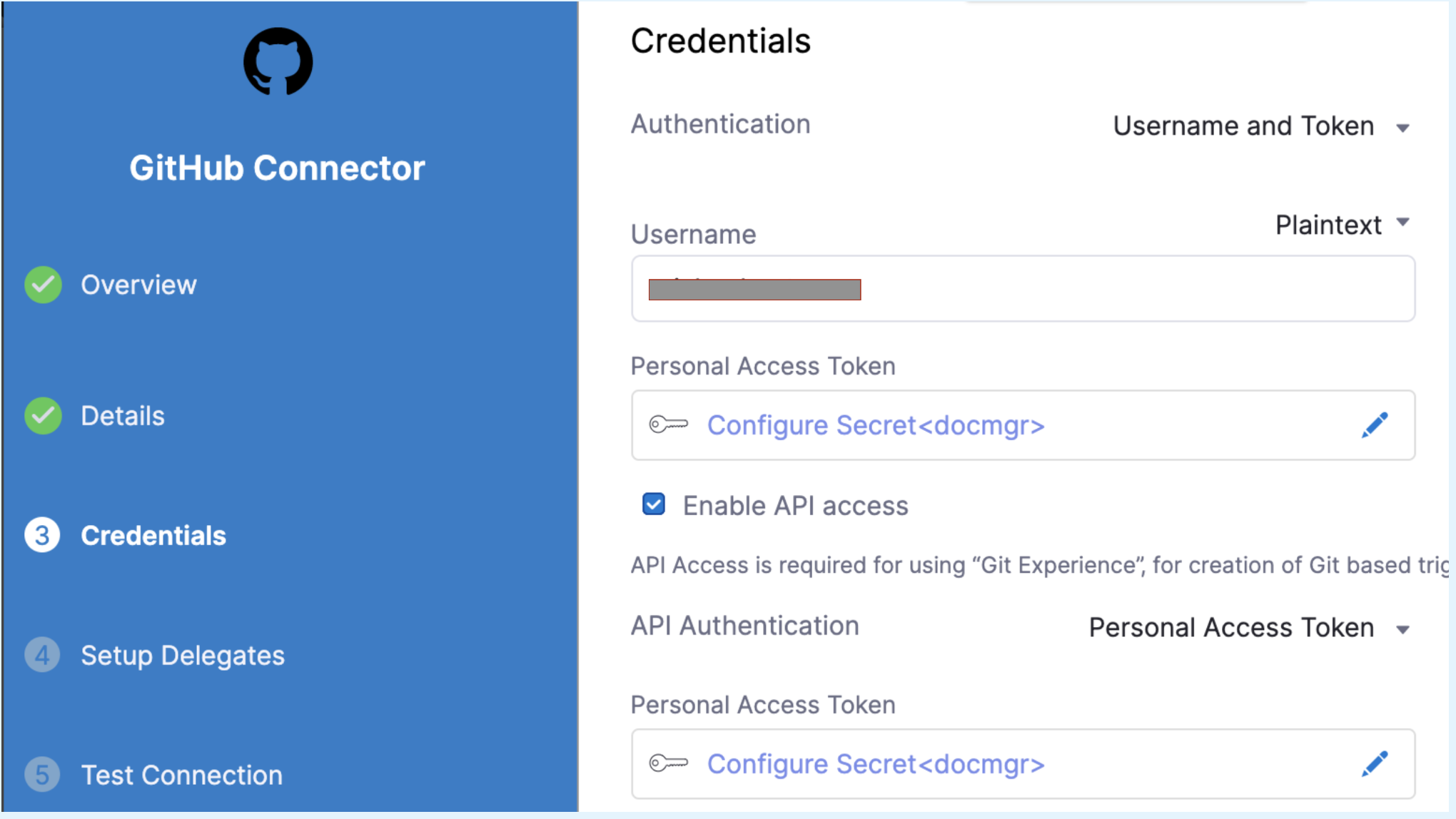Click the step 3 Credentials circle
1456x819 pixels.
pyautogui.click(x=42, y=536)
